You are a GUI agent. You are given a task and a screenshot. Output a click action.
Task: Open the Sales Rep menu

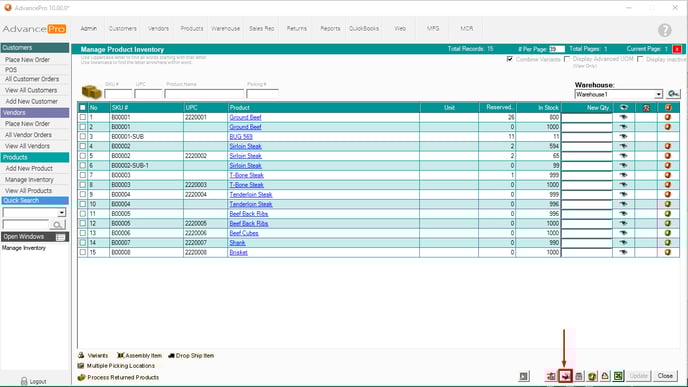[x=262, y=29]
